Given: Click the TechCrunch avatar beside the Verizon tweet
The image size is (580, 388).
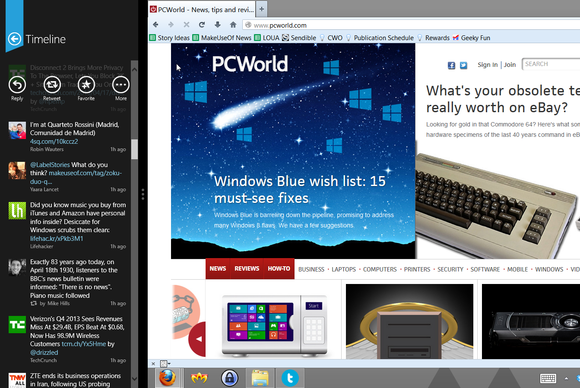Looking at the screenshot, I should coord(17,324).
